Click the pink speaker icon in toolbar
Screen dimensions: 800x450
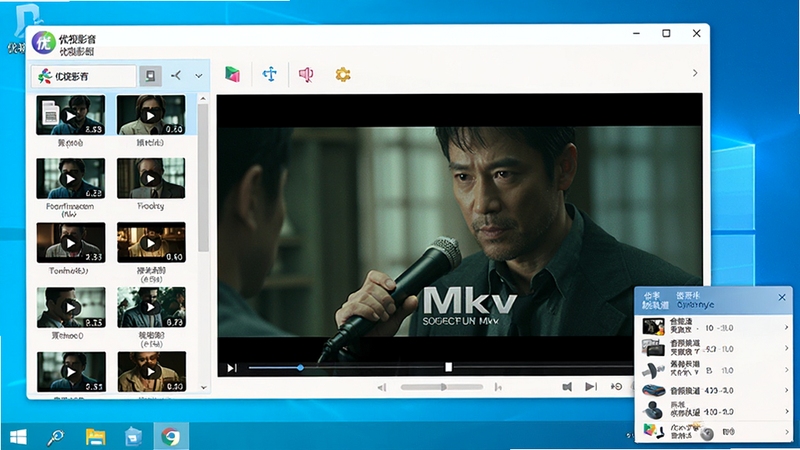(306, 75)
